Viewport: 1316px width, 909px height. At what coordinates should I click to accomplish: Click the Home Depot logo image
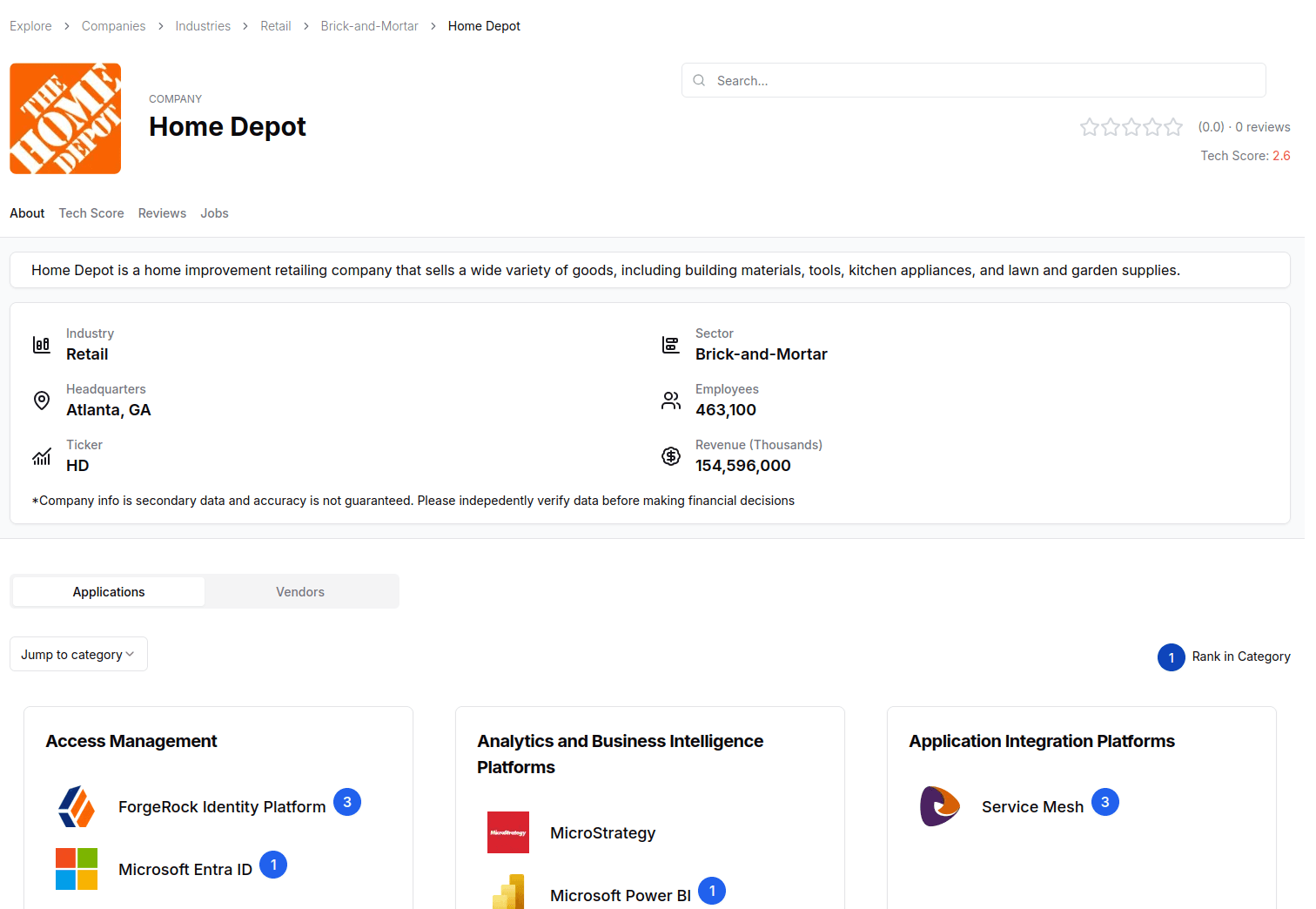pos(65,118)
